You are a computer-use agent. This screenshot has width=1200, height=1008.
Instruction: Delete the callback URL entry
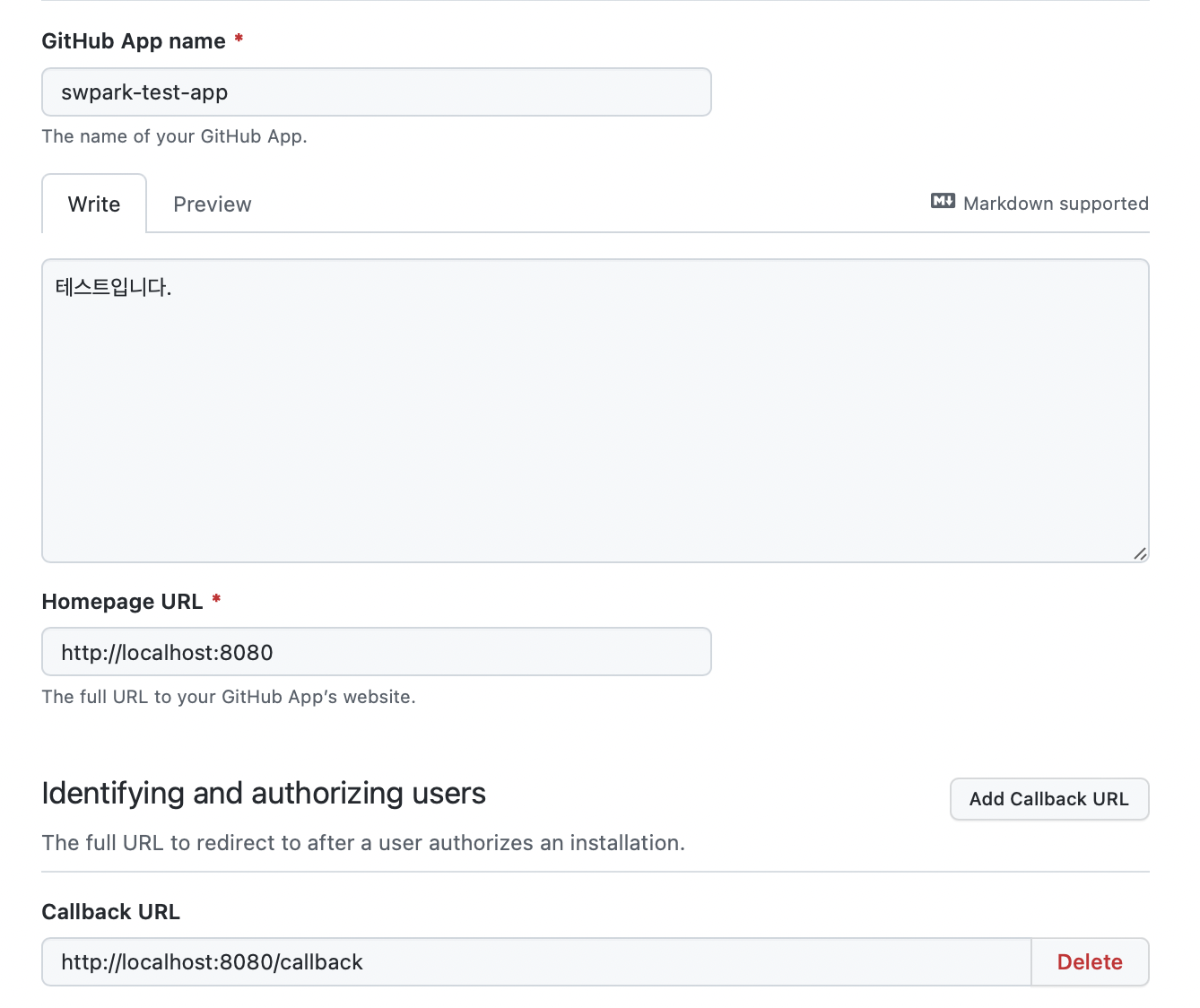click(1090, 961)
